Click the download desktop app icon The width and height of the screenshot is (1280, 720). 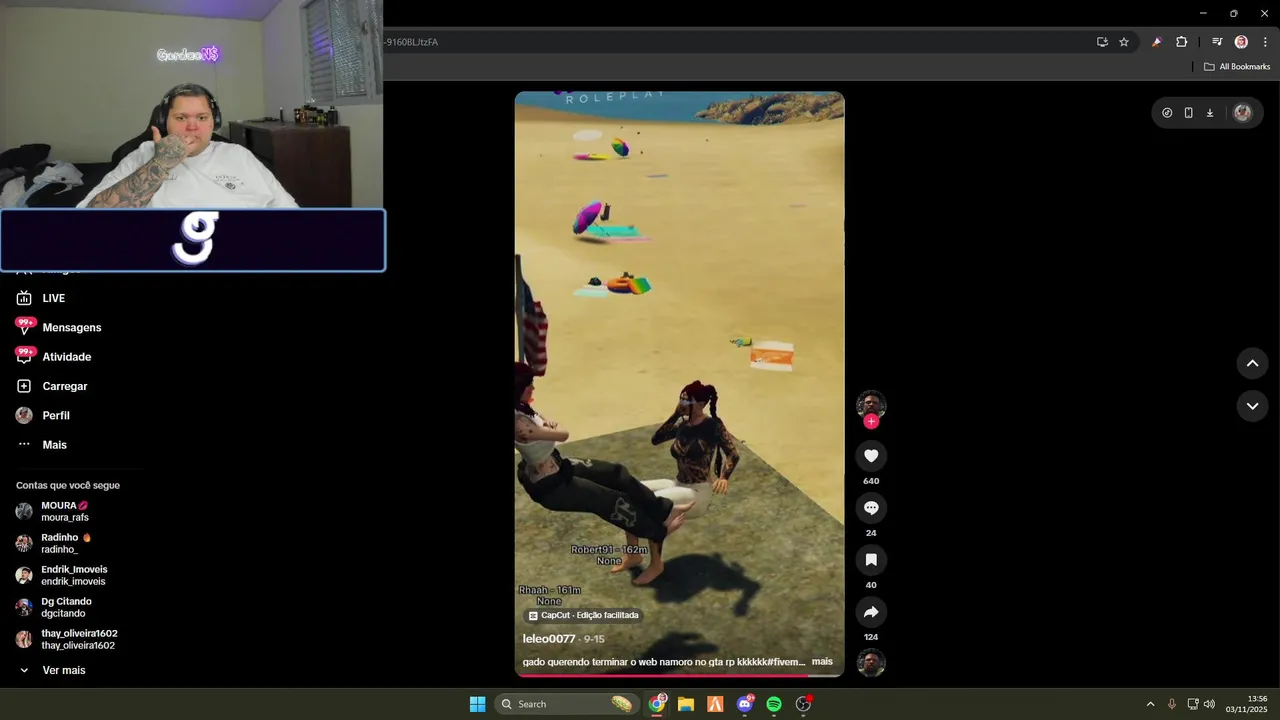click(x=1210, y=113)
